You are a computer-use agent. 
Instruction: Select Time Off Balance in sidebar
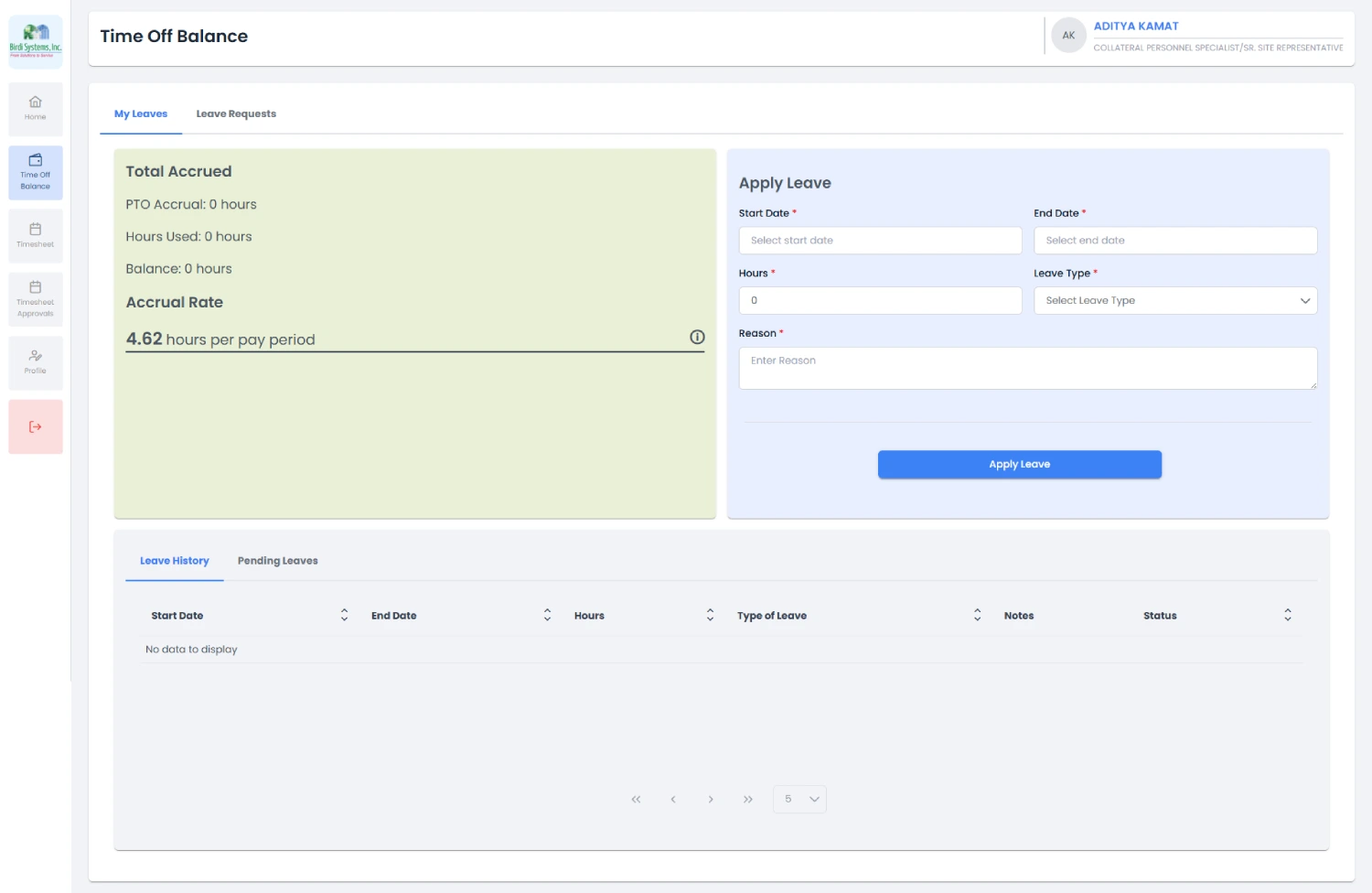pos(36,173)
